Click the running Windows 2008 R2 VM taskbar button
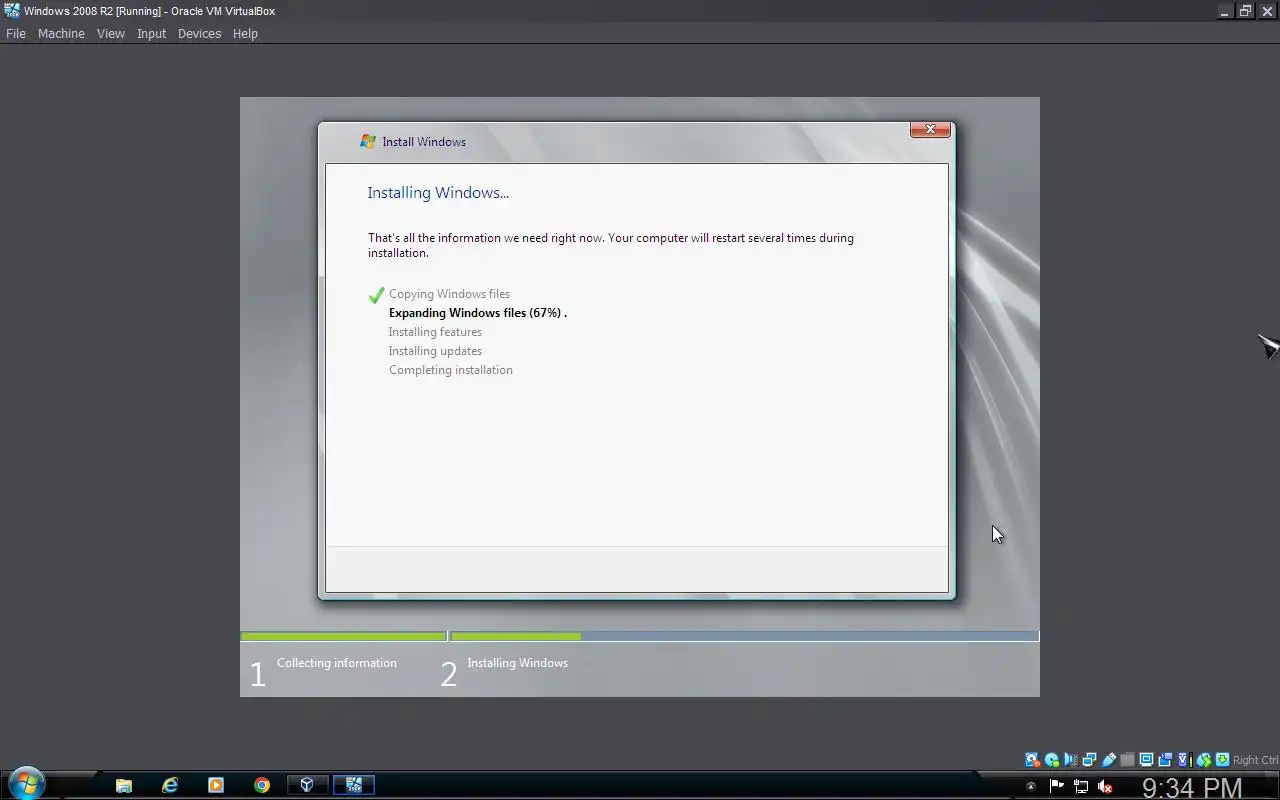The image size is (1280, 800). 354,785
